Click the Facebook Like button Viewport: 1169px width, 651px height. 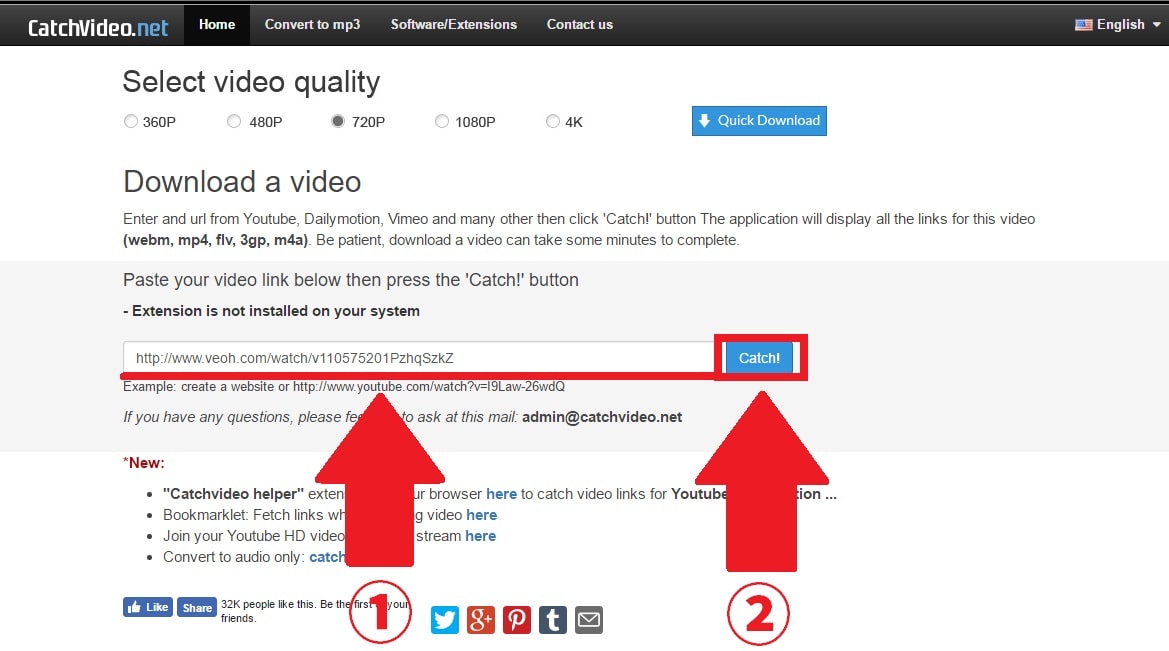click(x=148, y=607)
